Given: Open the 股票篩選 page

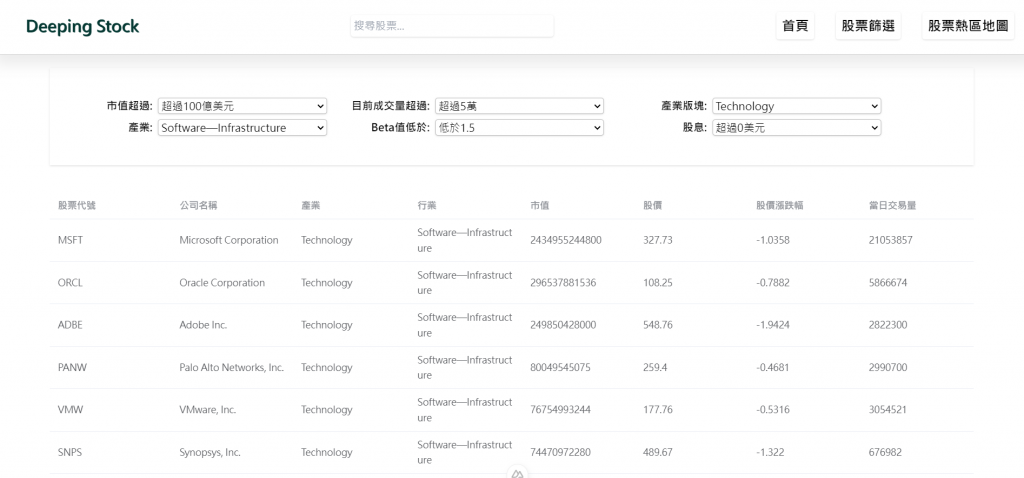Looking at the screenshot, I should (868, 26).
